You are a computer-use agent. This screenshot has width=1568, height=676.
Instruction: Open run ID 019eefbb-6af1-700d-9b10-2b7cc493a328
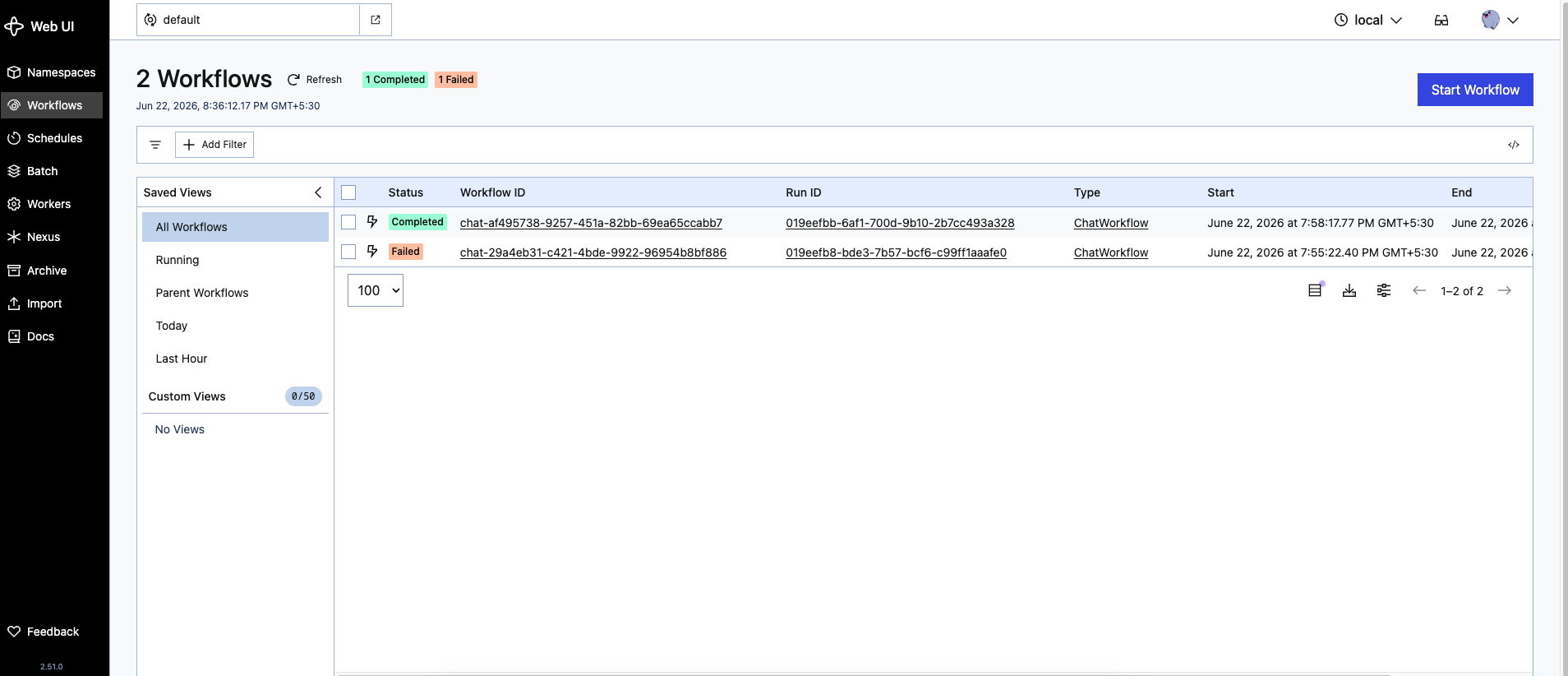pyautogui.click(x=900, y=223)
